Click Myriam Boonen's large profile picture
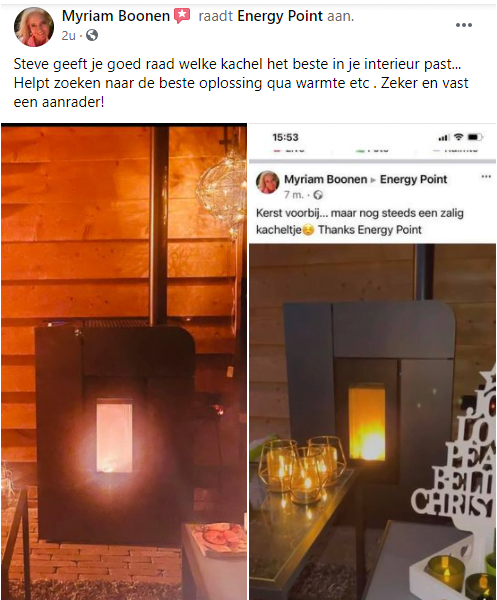Screen dimensions: 497x600 [34, 26]
